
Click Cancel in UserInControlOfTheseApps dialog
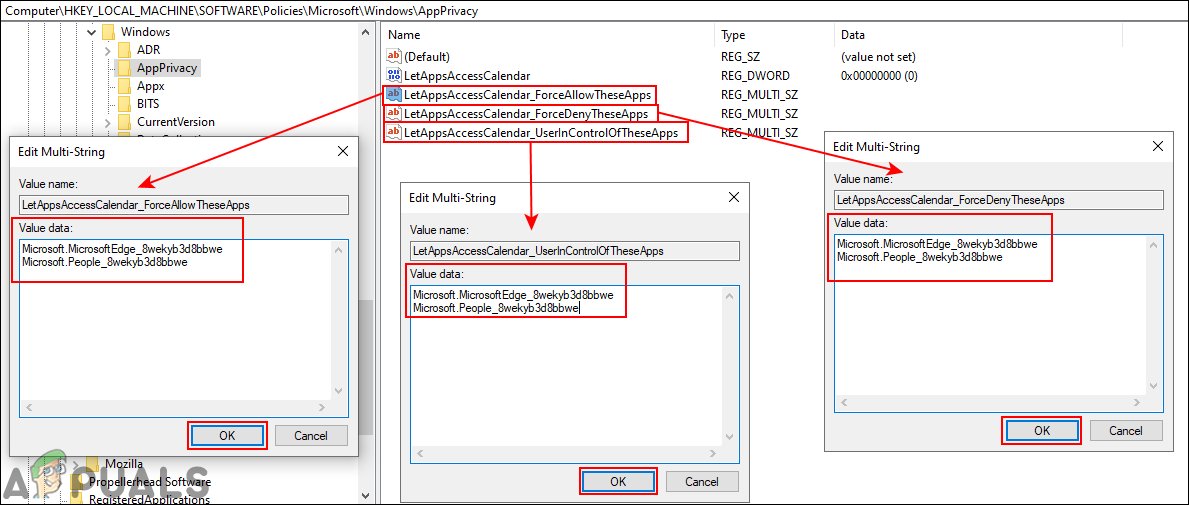pyautogui.click(x=701, y=481)
